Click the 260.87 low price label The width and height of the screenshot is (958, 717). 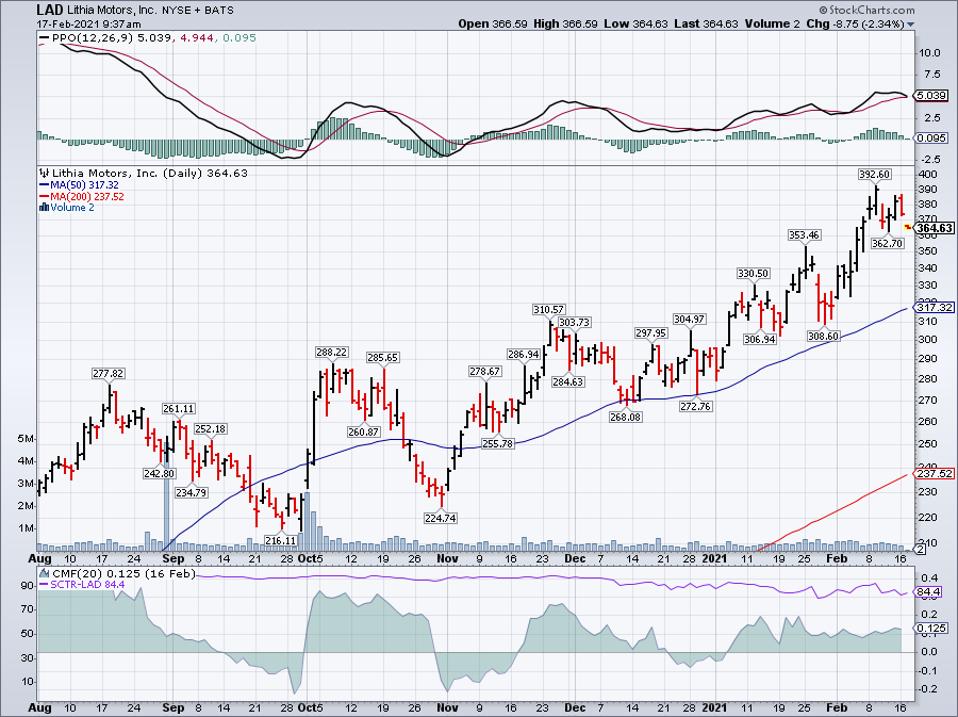tap(364, 432)
